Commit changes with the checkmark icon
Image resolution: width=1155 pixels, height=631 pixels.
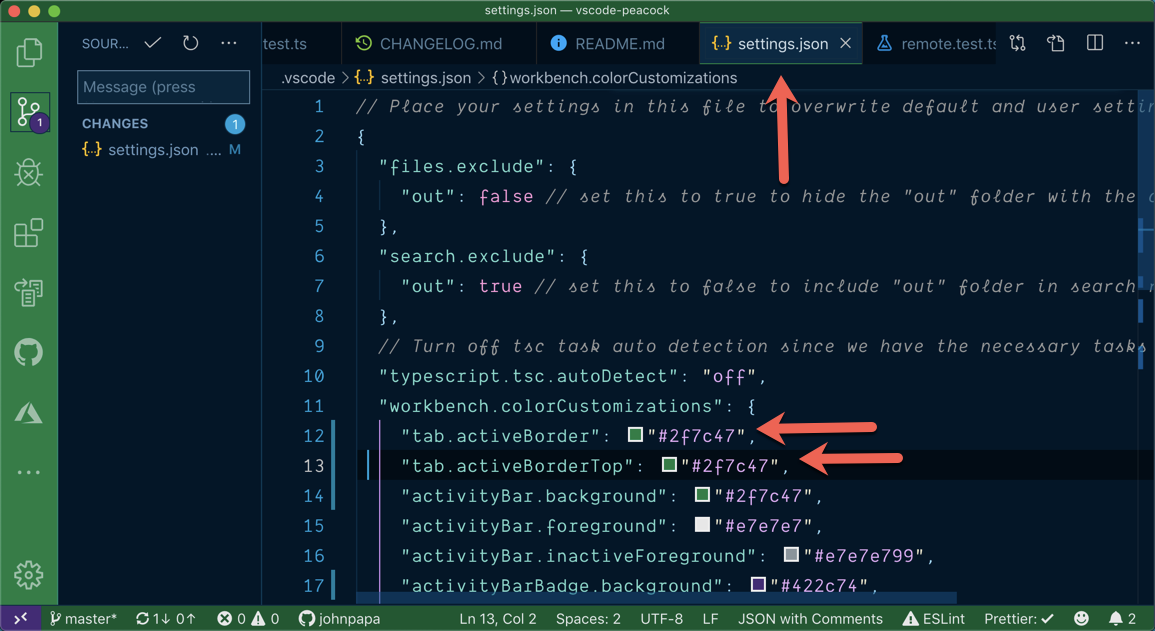(152, 43)
